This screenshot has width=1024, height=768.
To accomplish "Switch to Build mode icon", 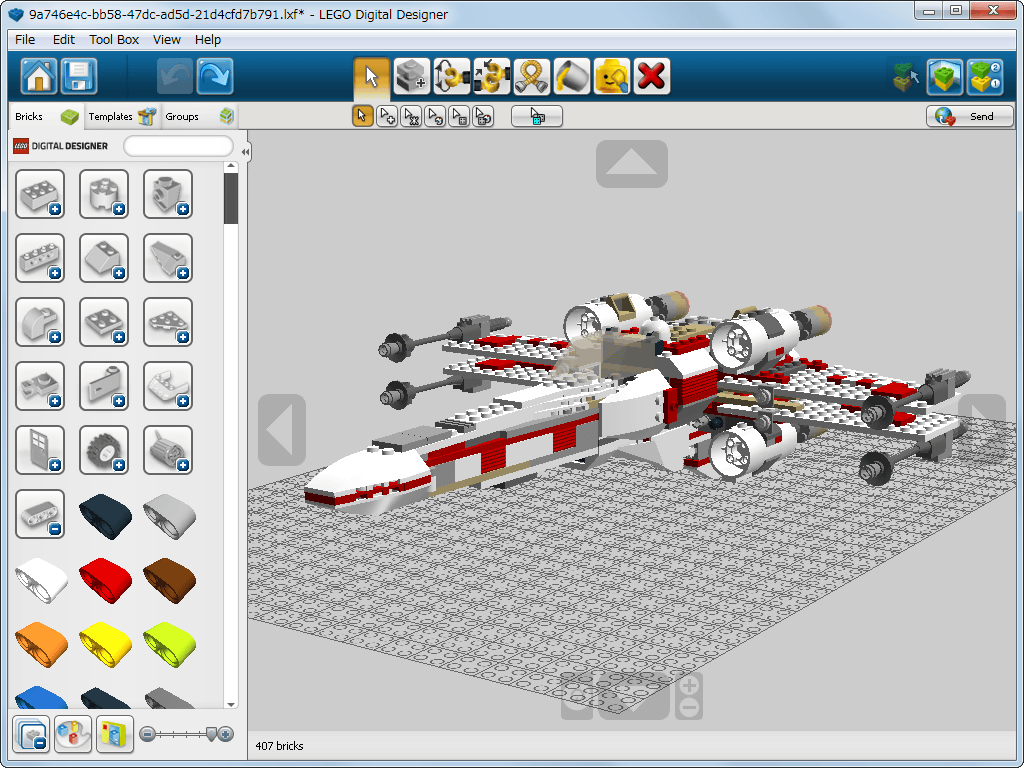I will [905, 77].
